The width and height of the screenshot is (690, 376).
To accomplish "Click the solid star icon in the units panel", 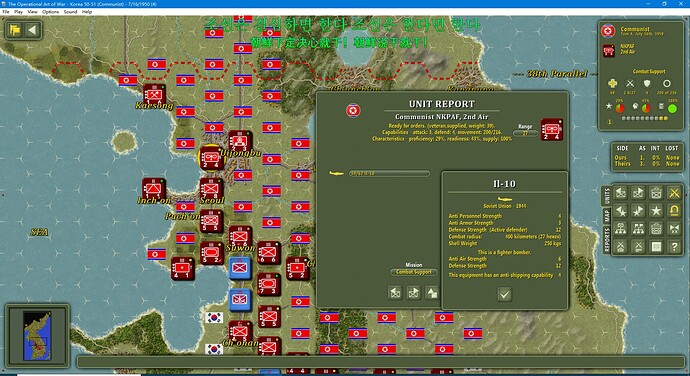I will (656, 211).
